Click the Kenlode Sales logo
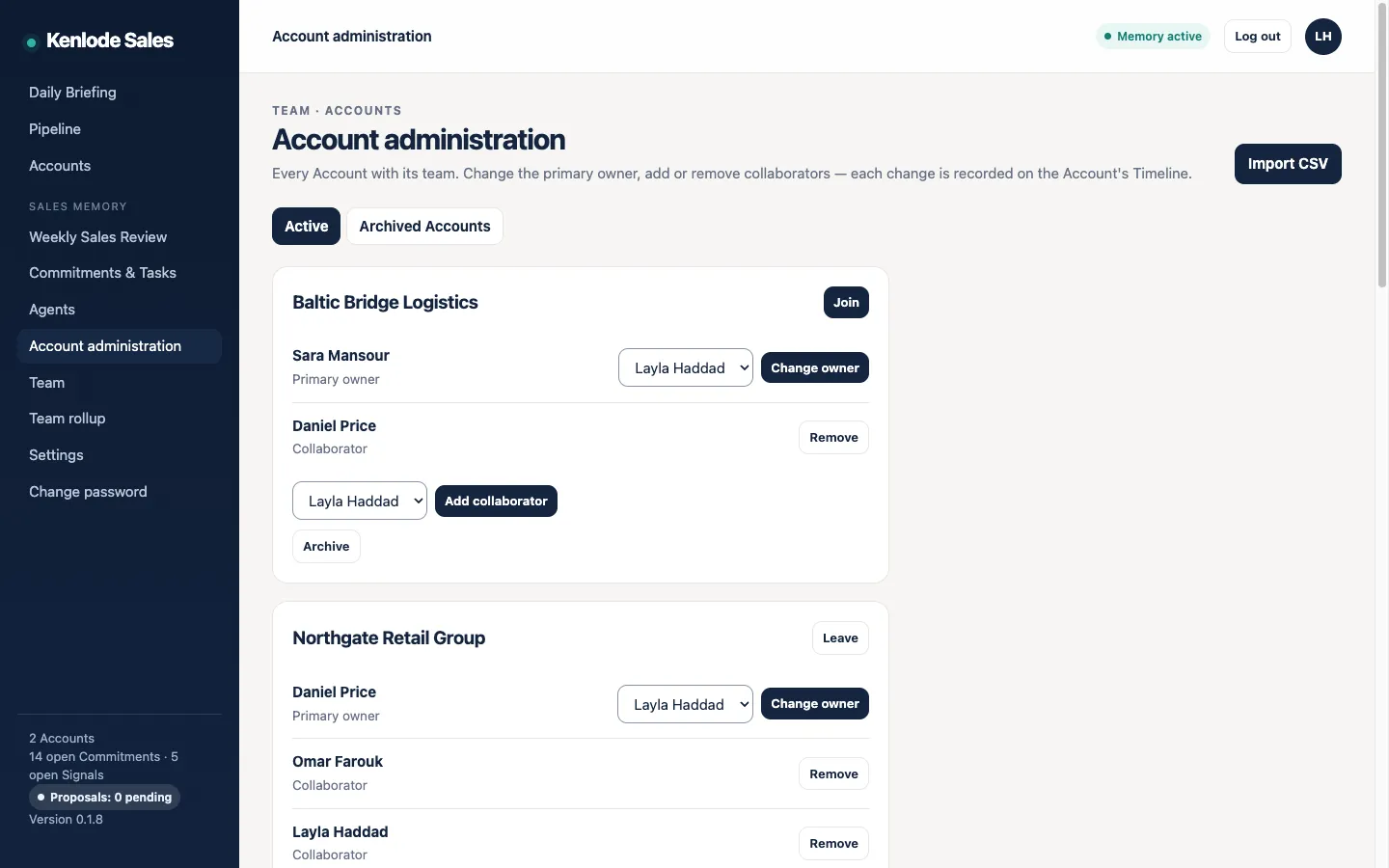 pyautogui.click(x=99, y=41)
